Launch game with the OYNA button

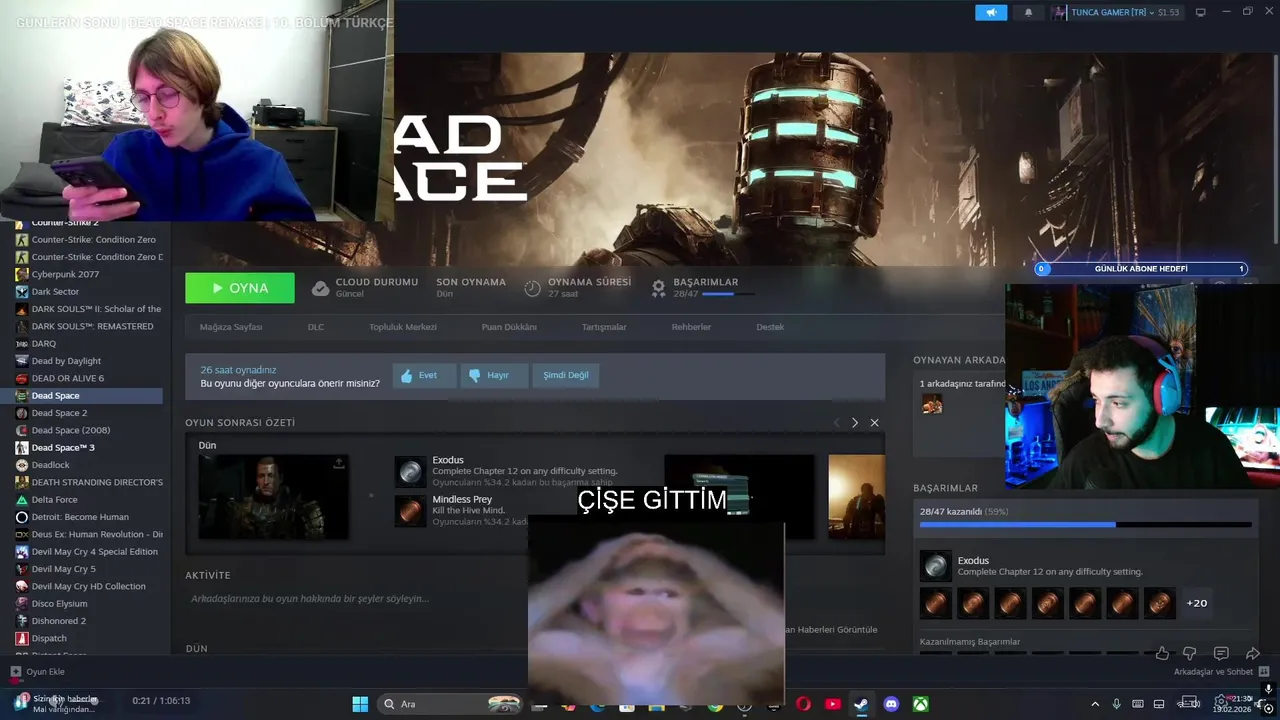[240, 288]
